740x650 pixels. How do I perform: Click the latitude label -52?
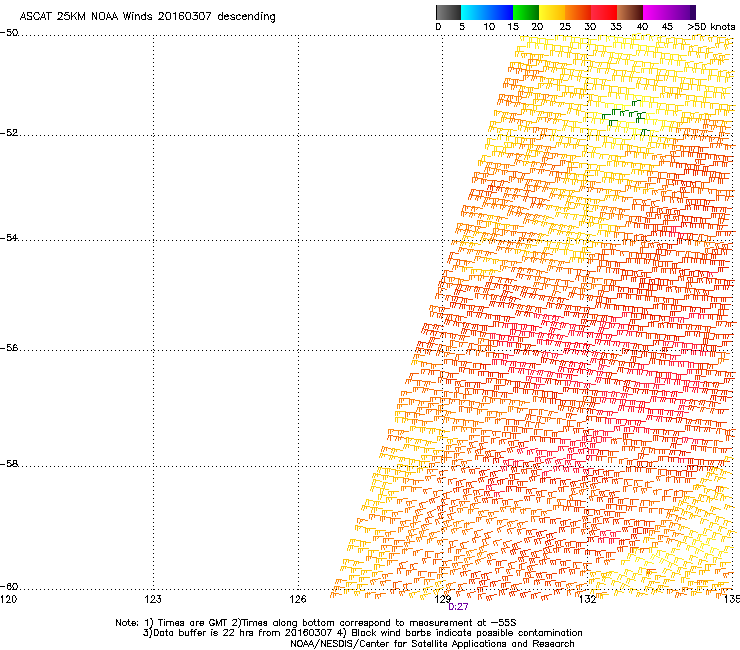(x=9, y=133)
